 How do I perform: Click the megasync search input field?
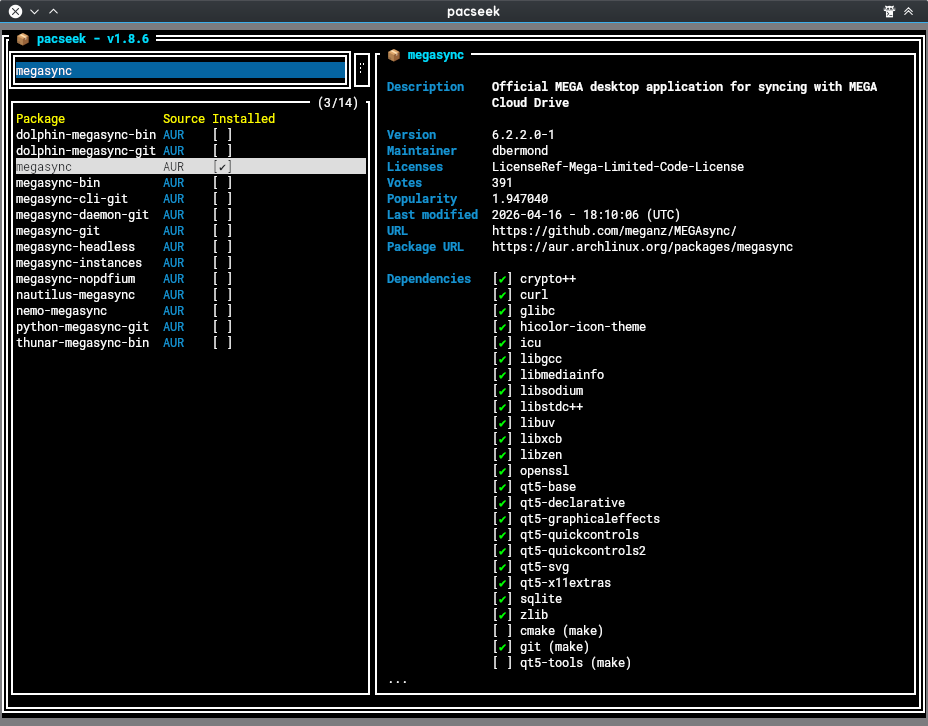point(180,71)
